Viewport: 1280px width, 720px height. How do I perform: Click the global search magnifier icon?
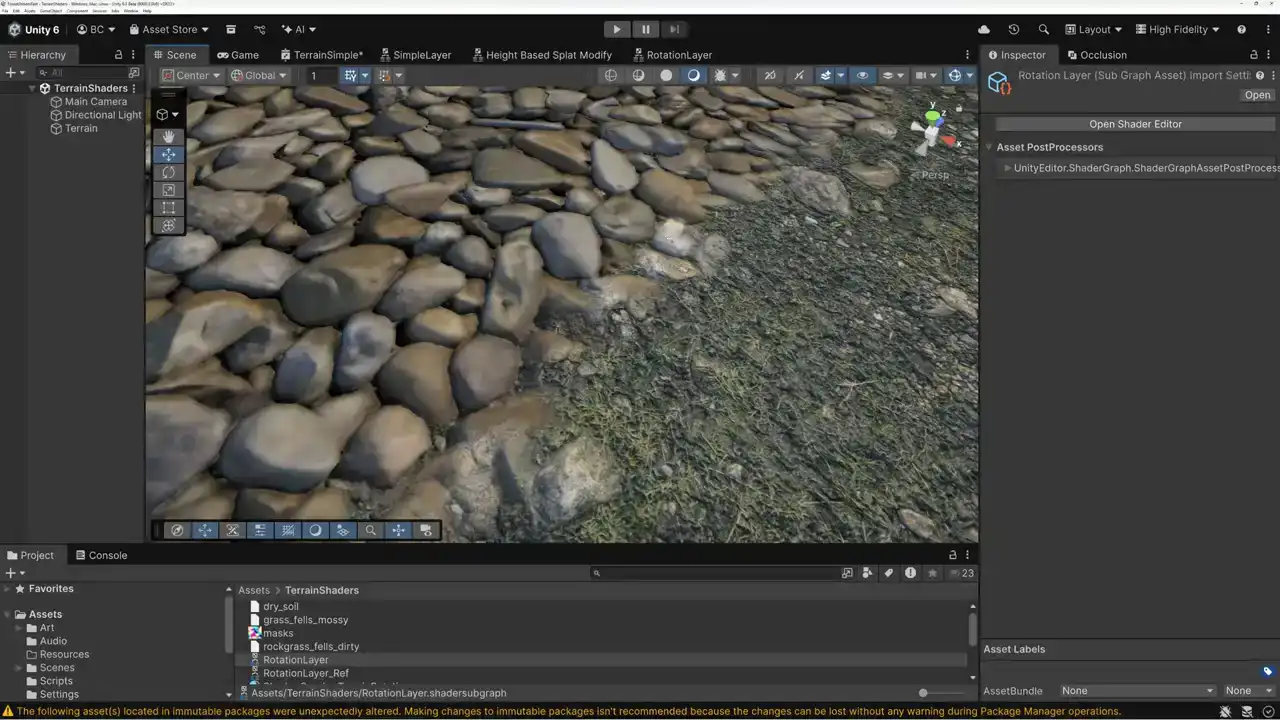tap(1044, 30)
